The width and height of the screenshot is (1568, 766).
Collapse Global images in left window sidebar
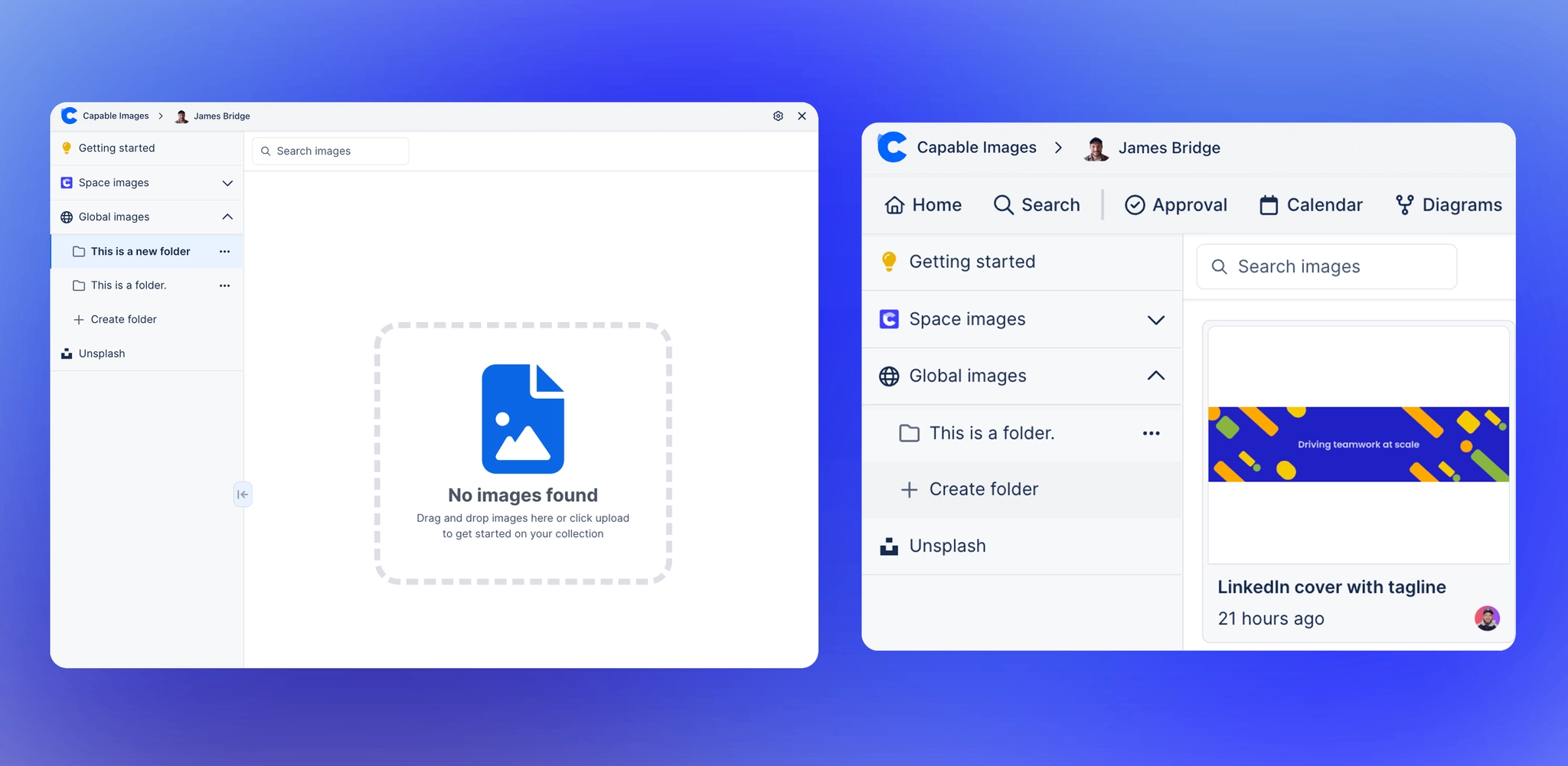pyautogui.click(x=227, y=217)
